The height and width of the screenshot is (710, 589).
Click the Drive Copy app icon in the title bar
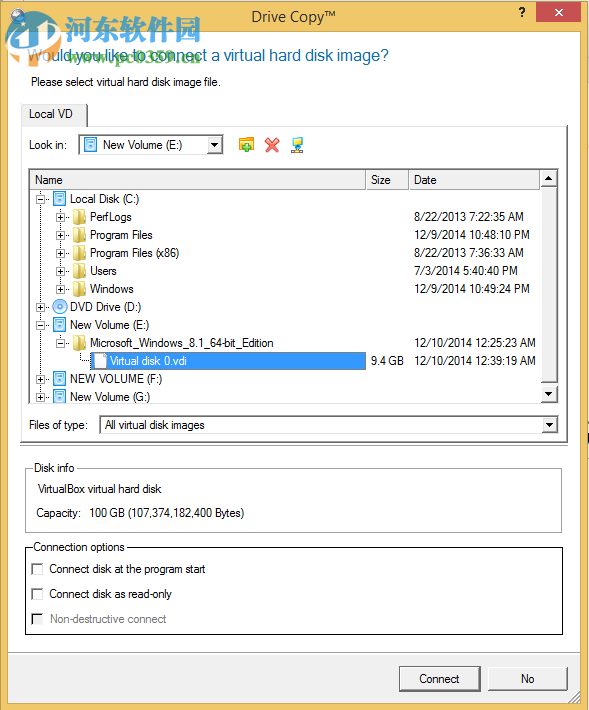tap(18, 15)
